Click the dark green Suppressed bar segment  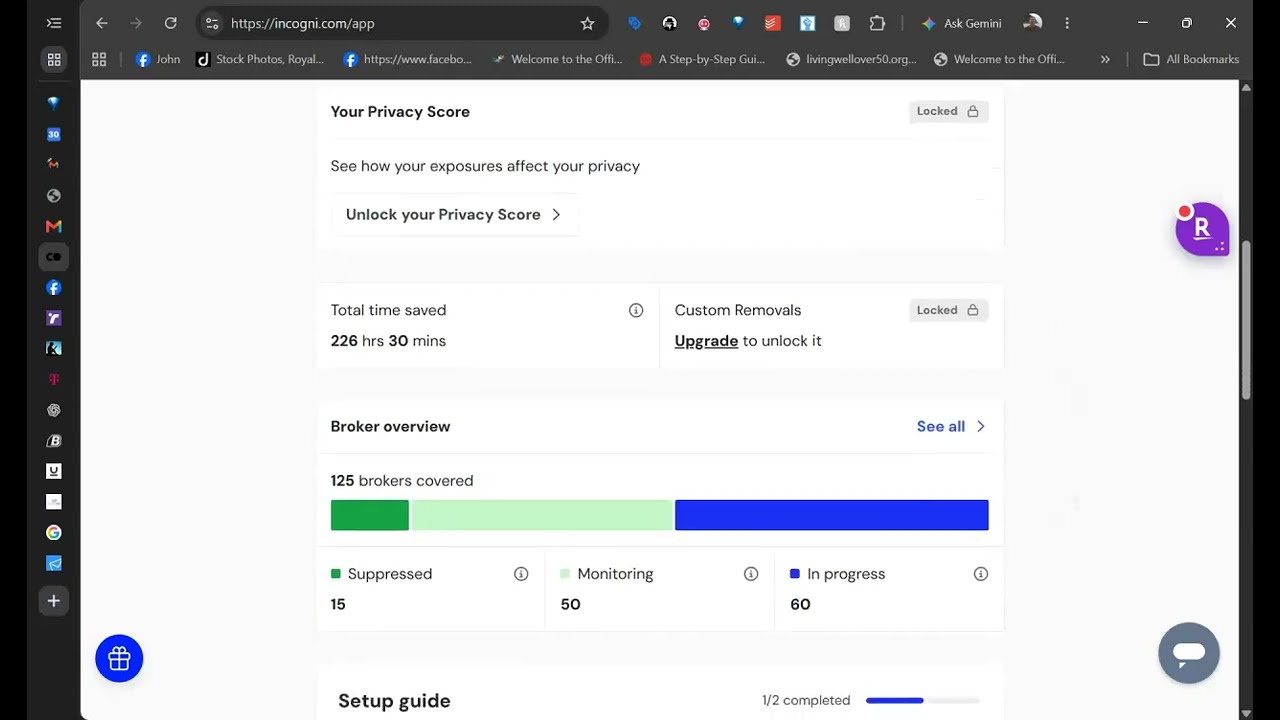[x=370, y=515]
